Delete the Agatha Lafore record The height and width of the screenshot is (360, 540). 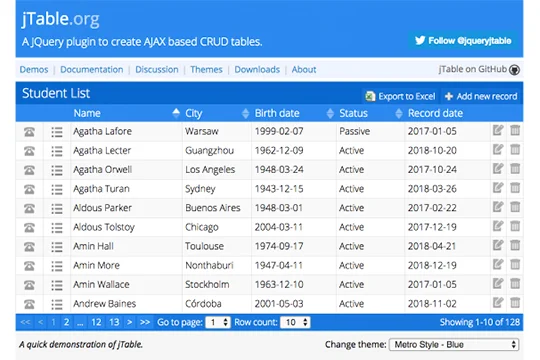[515, 131]
